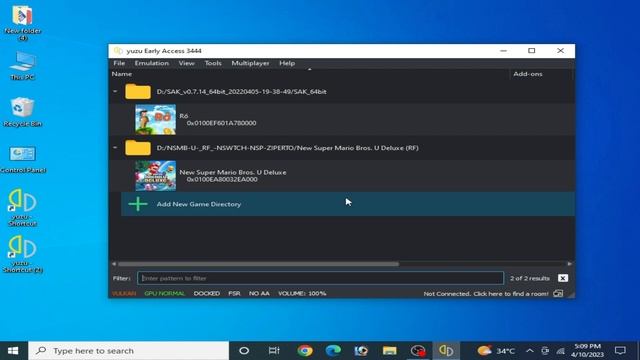Open the File menu
Screen dimensions: 640x360
[119, 63]
